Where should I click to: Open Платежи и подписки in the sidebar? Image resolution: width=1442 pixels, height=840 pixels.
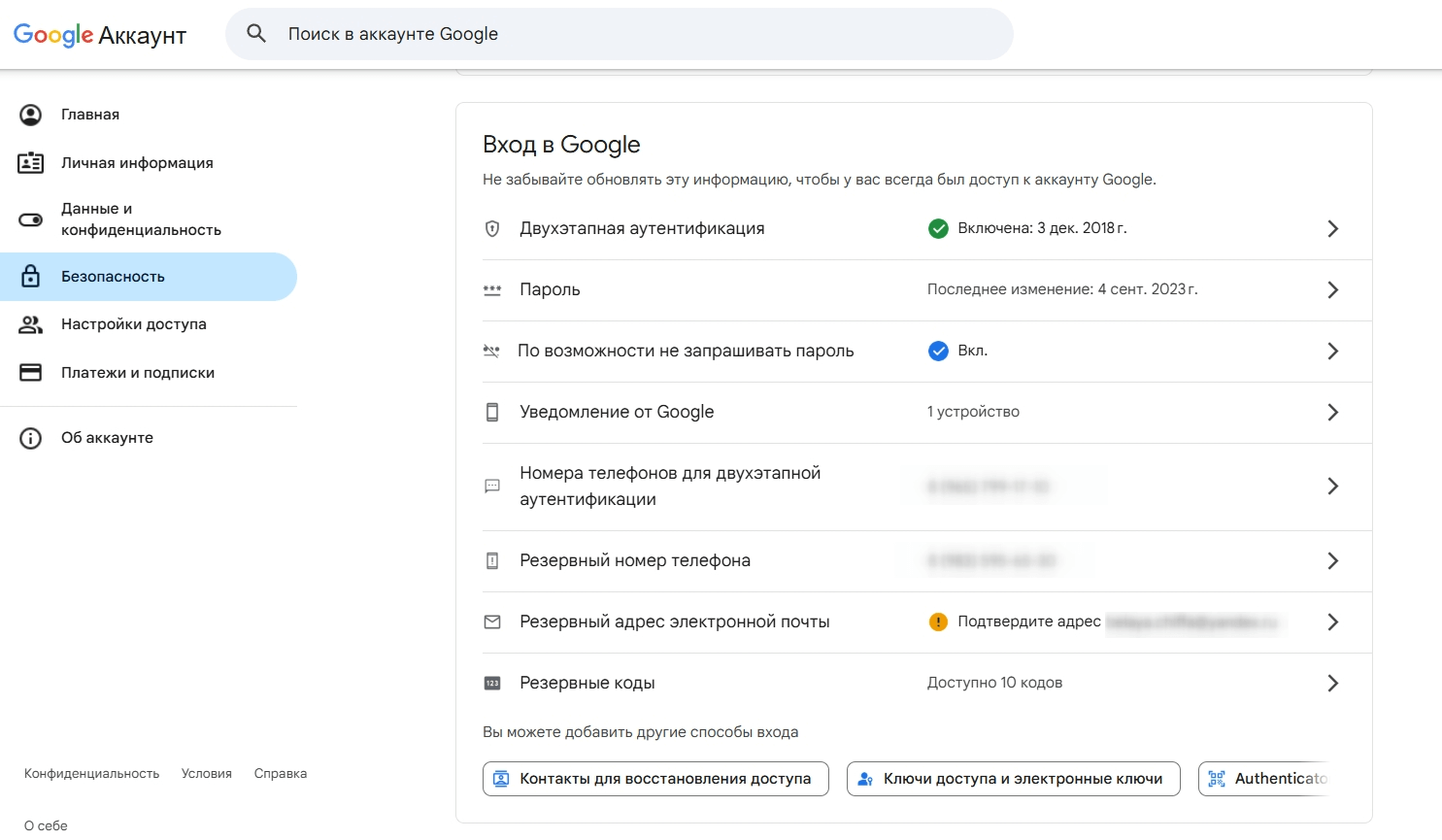[x=138, y=373]
